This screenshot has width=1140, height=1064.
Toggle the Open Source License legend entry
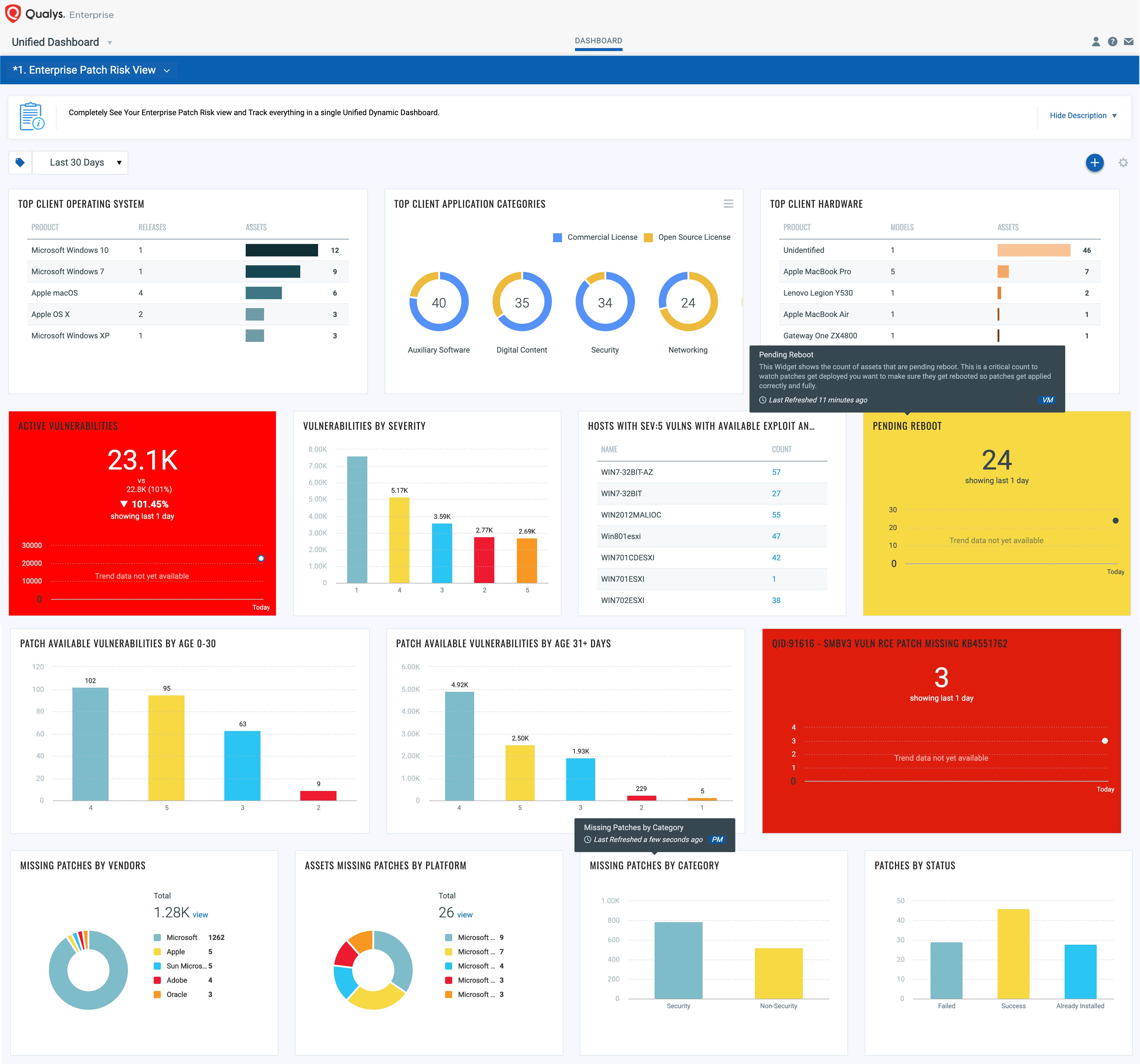point(688,237)
